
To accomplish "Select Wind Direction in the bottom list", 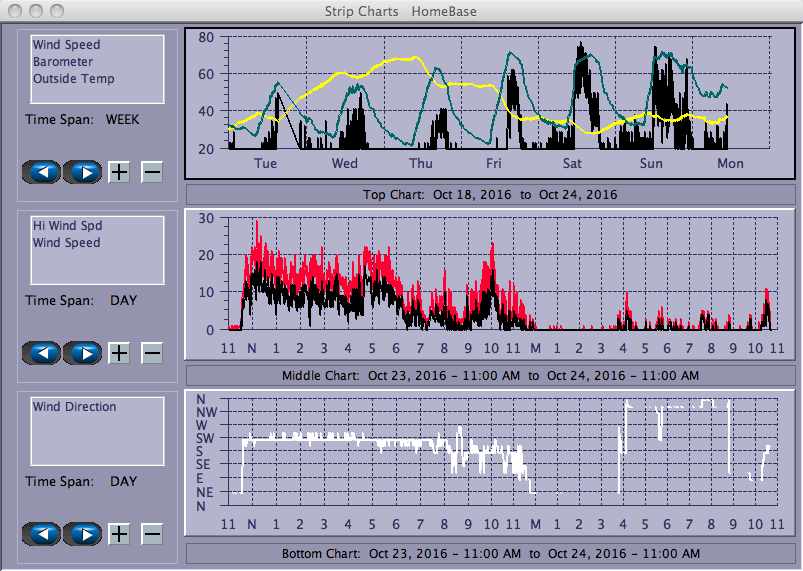I will [x=74, y=407].
